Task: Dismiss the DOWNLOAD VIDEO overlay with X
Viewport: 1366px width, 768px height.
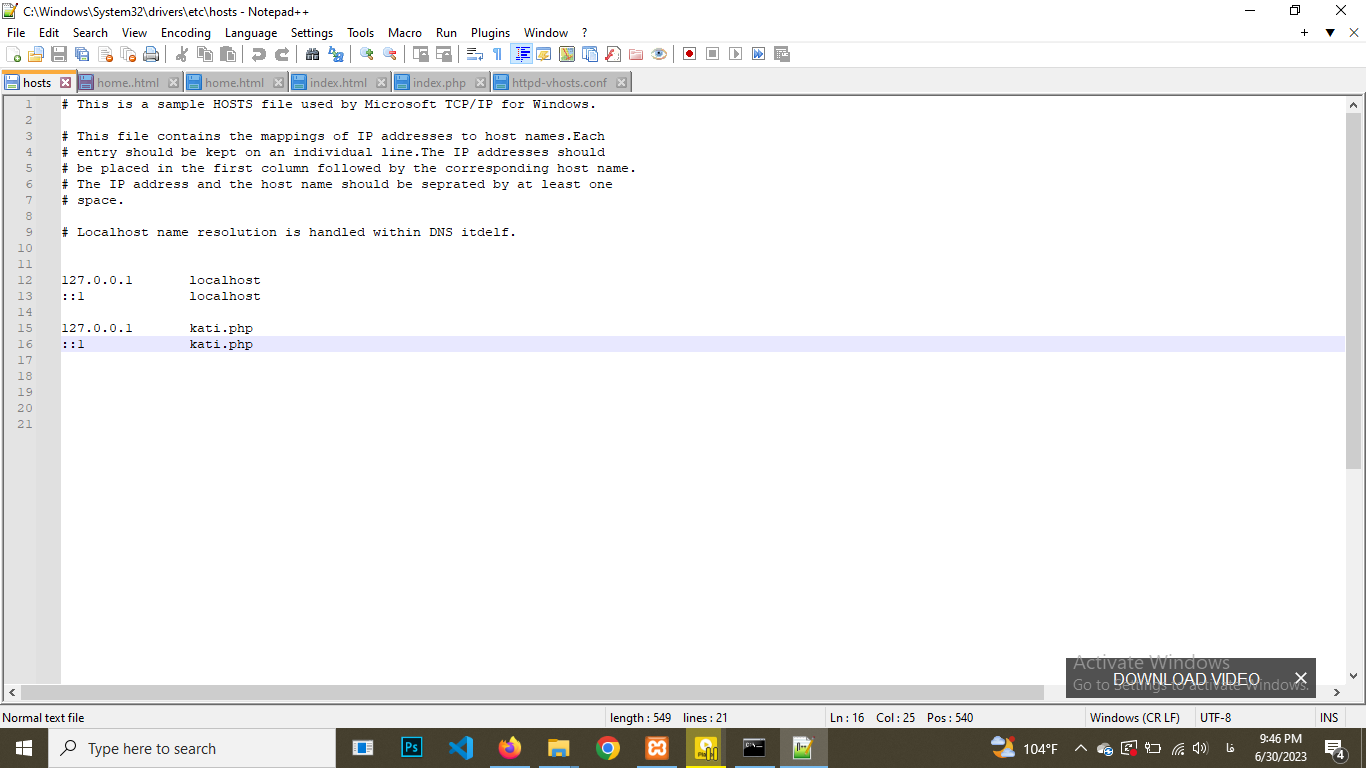Action: click(1300, 679)
